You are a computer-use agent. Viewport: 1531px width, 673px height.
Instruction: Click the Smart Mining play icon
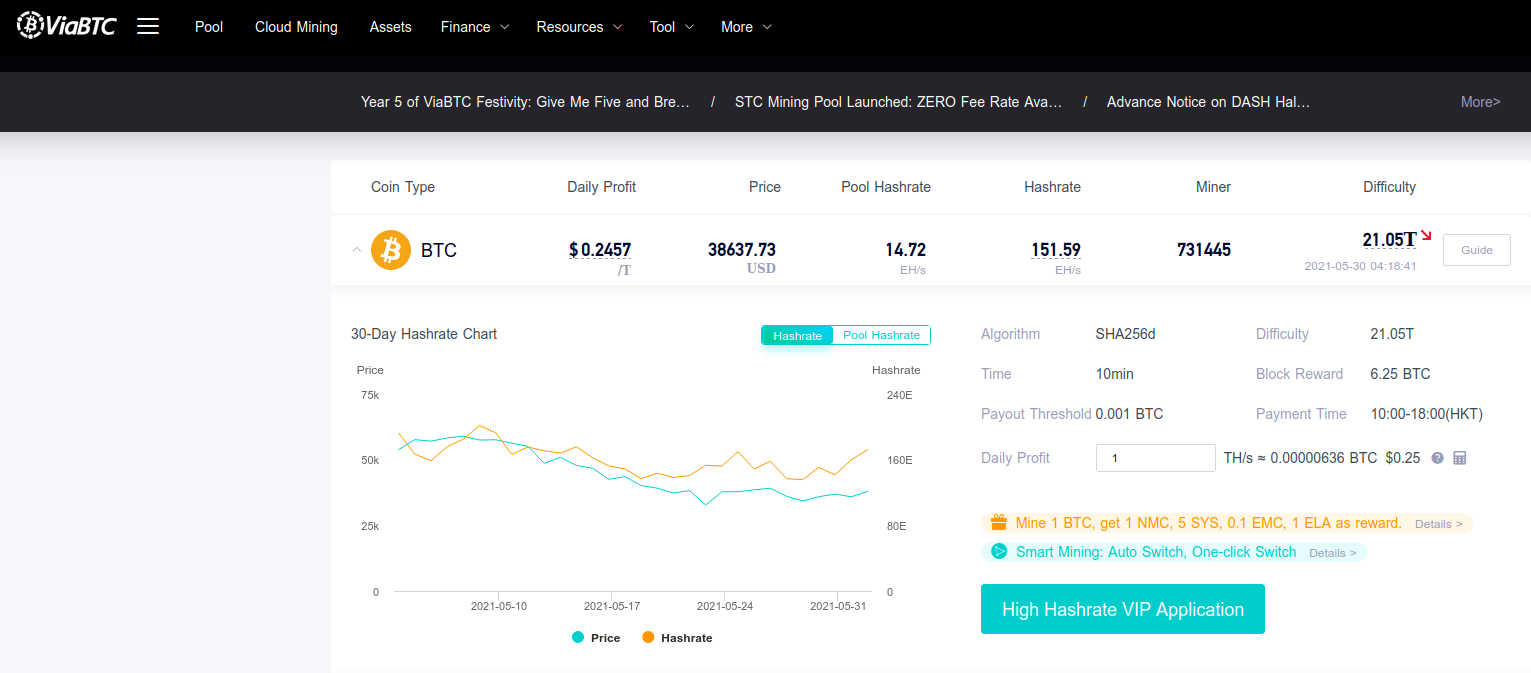[998, 552]
